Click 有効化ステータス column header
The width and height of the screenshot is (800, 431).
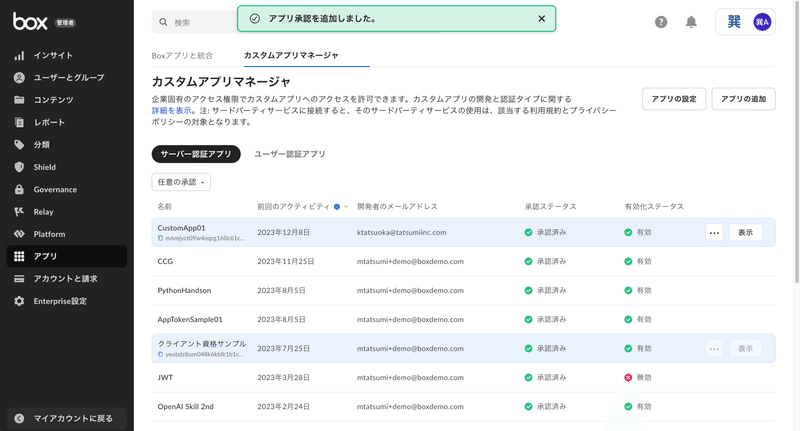point(654,207)
